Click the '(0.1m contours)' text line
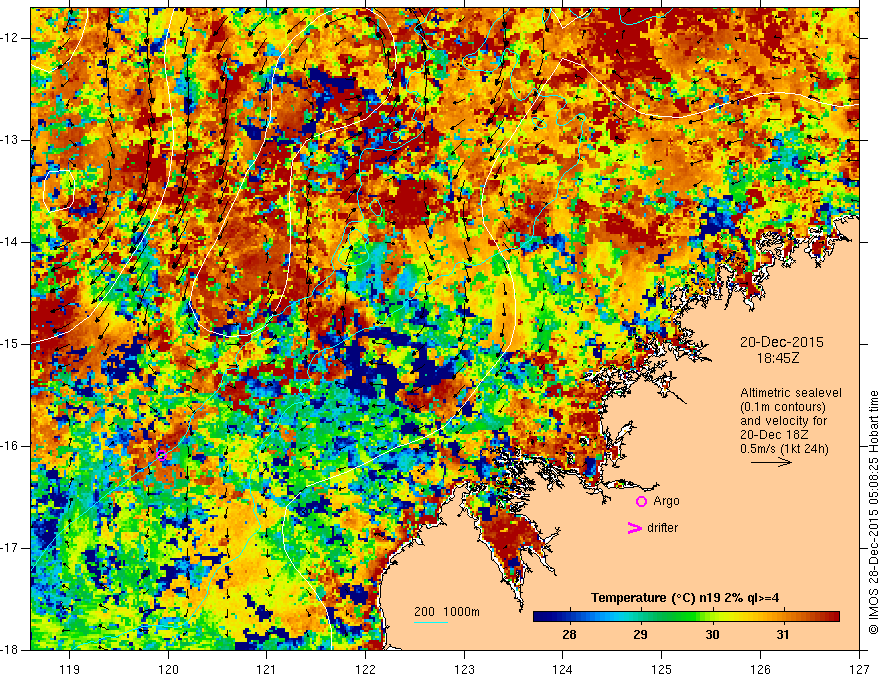The width and height of the screenshot is (880, 680). point(783,407)
